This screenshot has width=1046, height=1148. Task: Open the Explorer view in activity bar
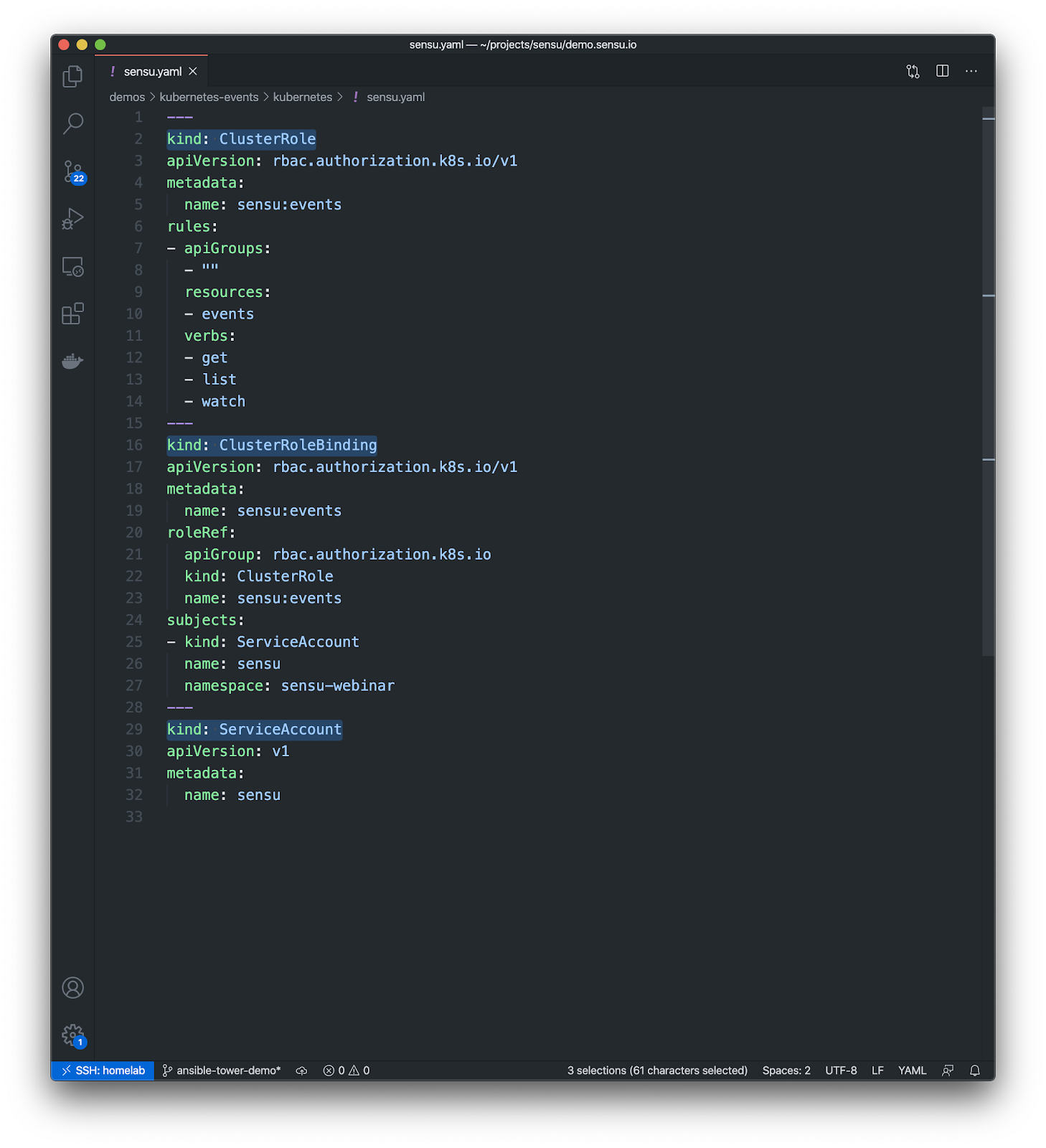(x=72, y=76)
